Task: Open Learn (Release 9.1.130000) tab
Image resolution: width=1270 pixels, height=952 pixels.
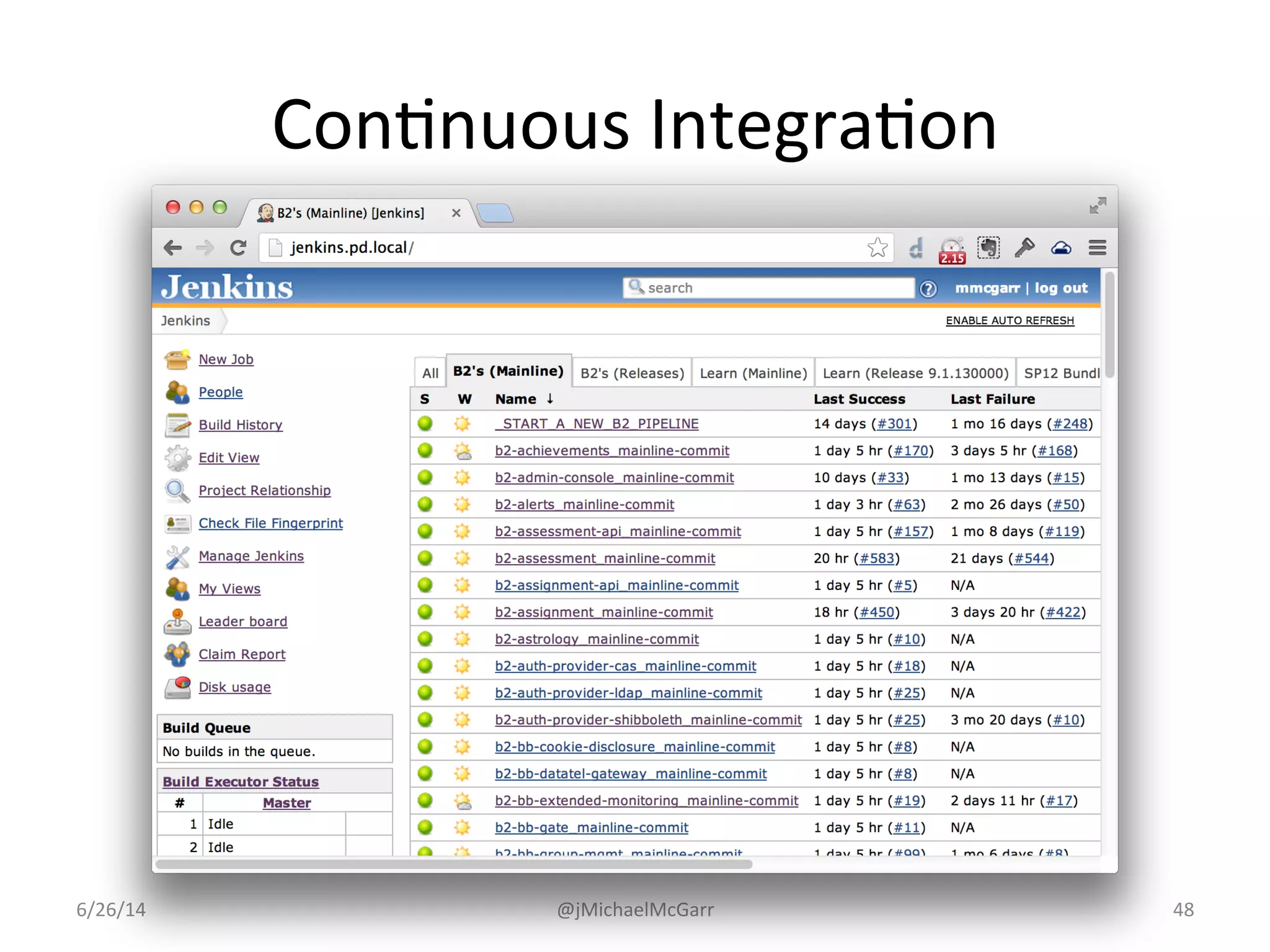Action: pos(915,373)
